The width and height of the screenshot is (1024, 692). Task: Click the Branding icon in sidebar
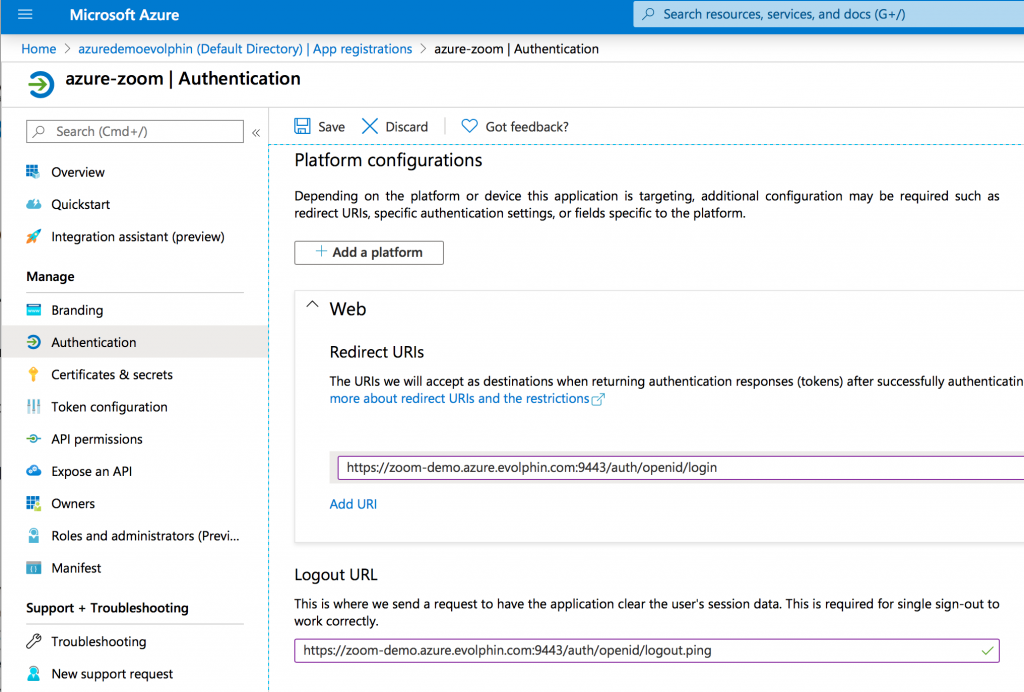[x=33, y=309]
